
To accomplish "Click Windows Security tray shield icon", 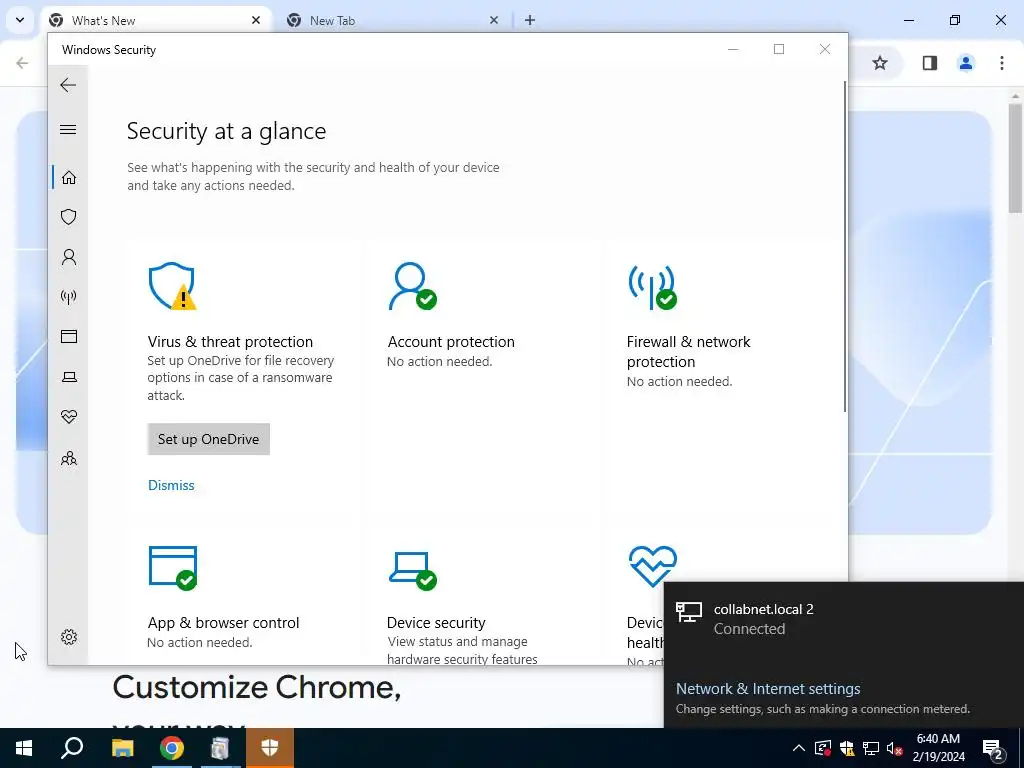I will point(847,748).
